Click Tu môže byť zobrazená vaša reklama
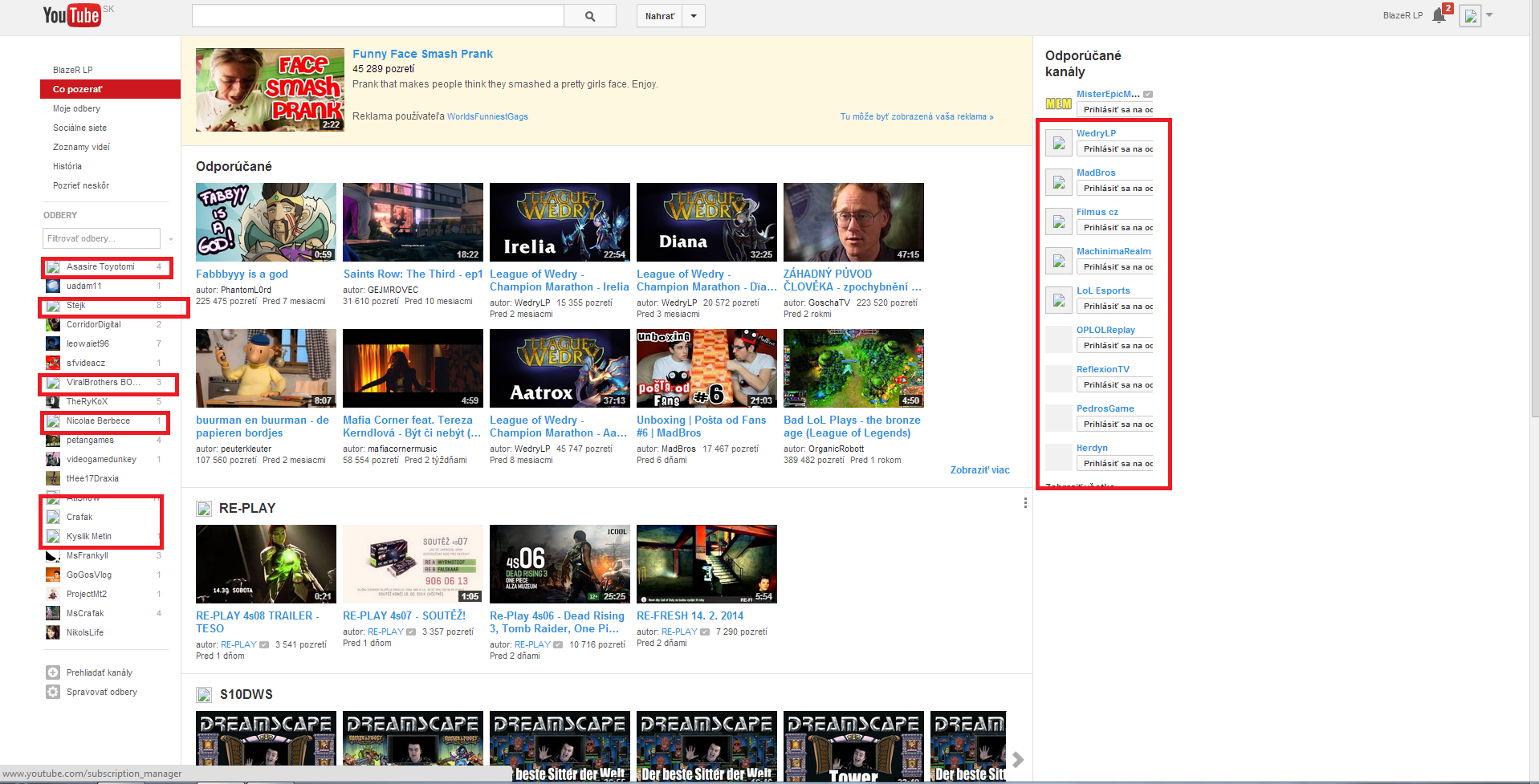Image resolution: width=1539 pixels, height=784 pixels. (917, 116)
